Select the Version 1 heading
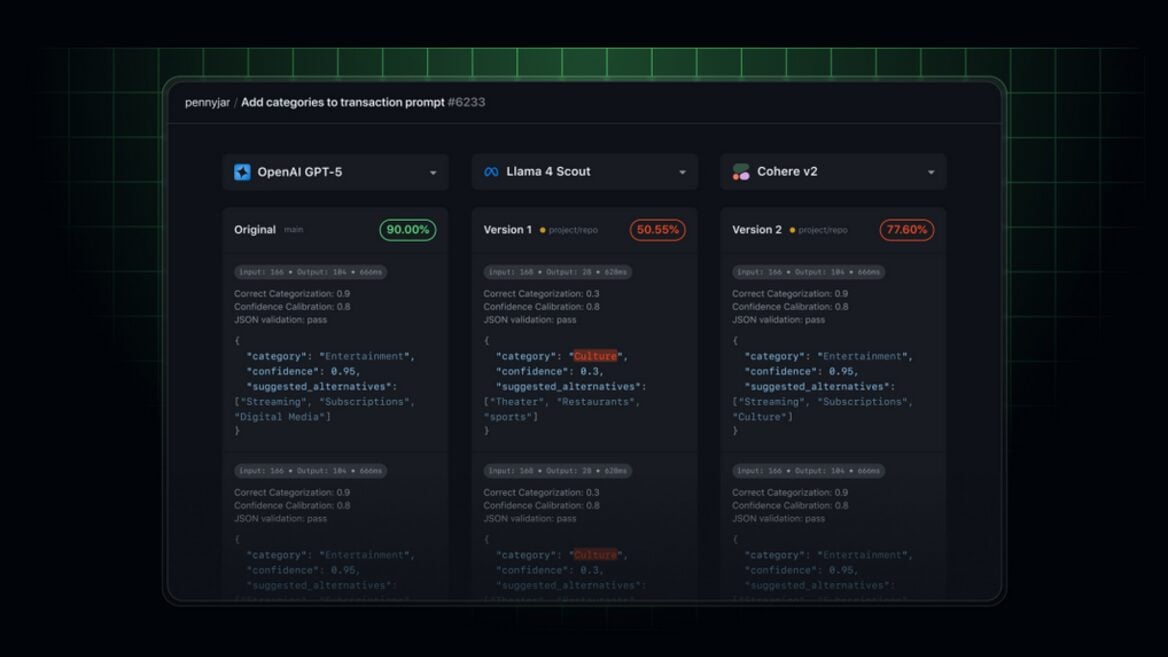Screen dimensions: 1168x657 point(507,229)
